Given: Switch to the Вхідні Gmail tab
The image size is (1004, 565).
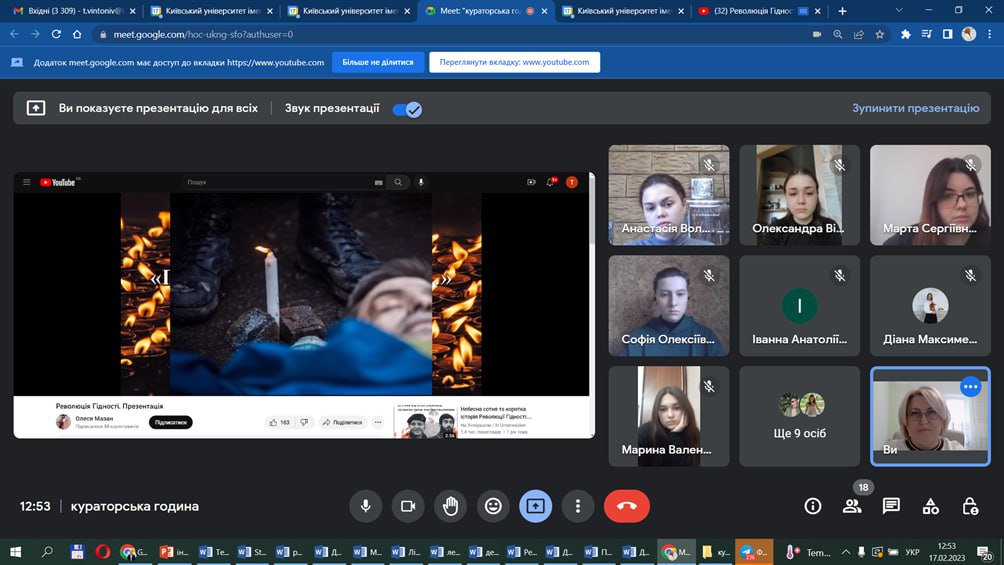Looking at the screenshot, I should coord(68,11).
